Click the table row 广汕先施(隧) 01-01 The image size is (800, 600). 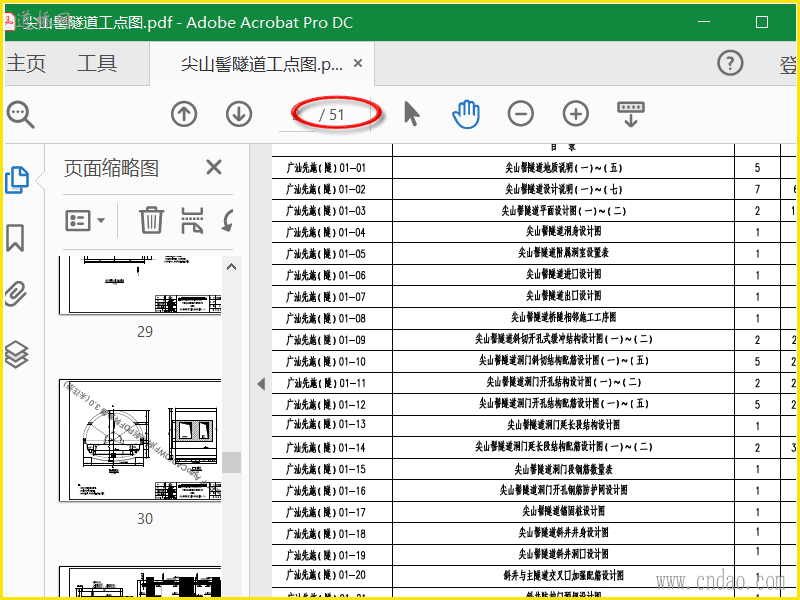tap(534, 167)
